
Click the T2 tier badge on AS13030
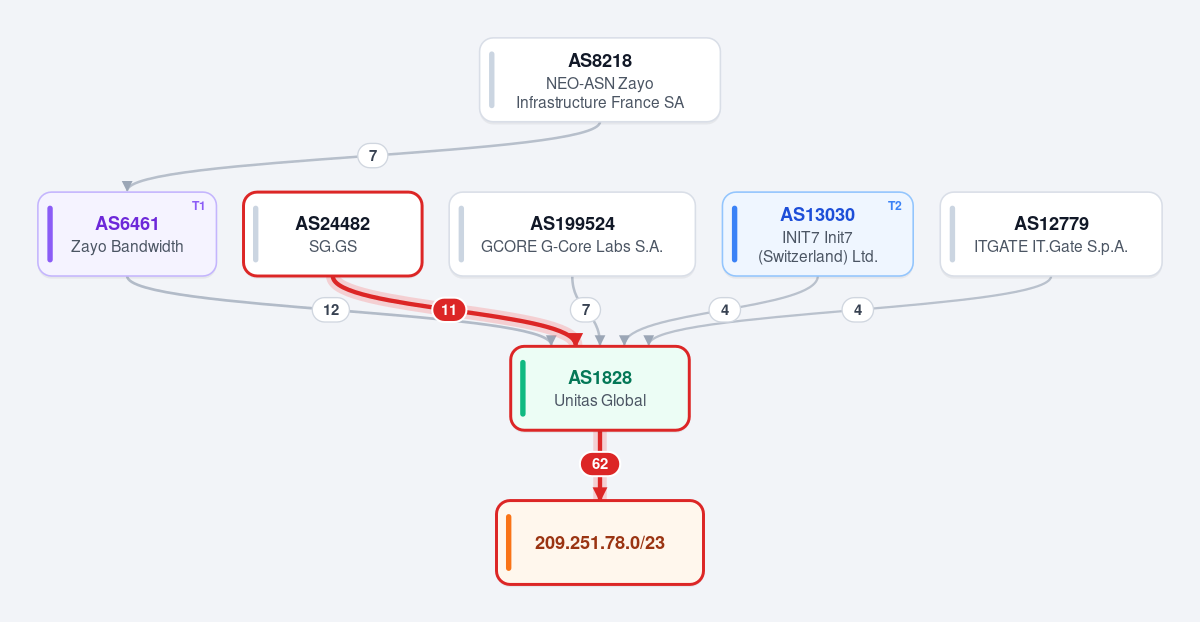pyautogui.click(x=895, y=206)
